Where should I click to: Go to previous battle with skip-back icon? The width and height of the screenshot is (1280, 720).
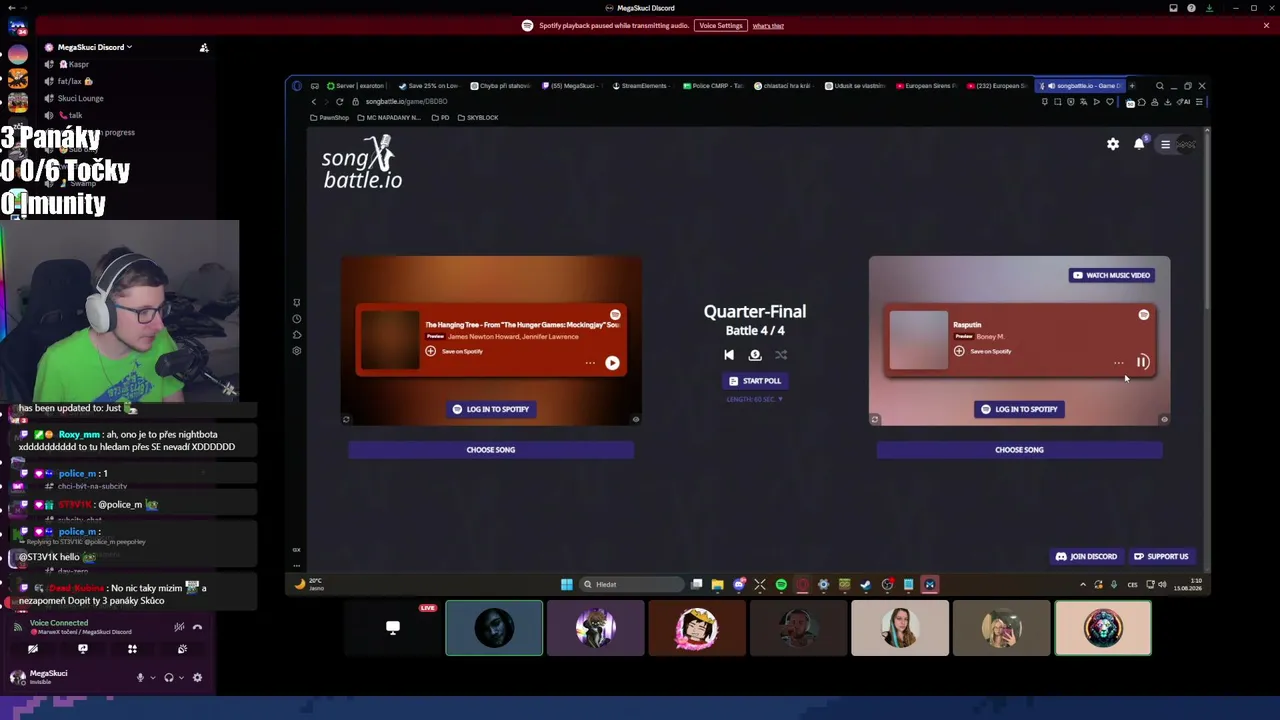729,355
